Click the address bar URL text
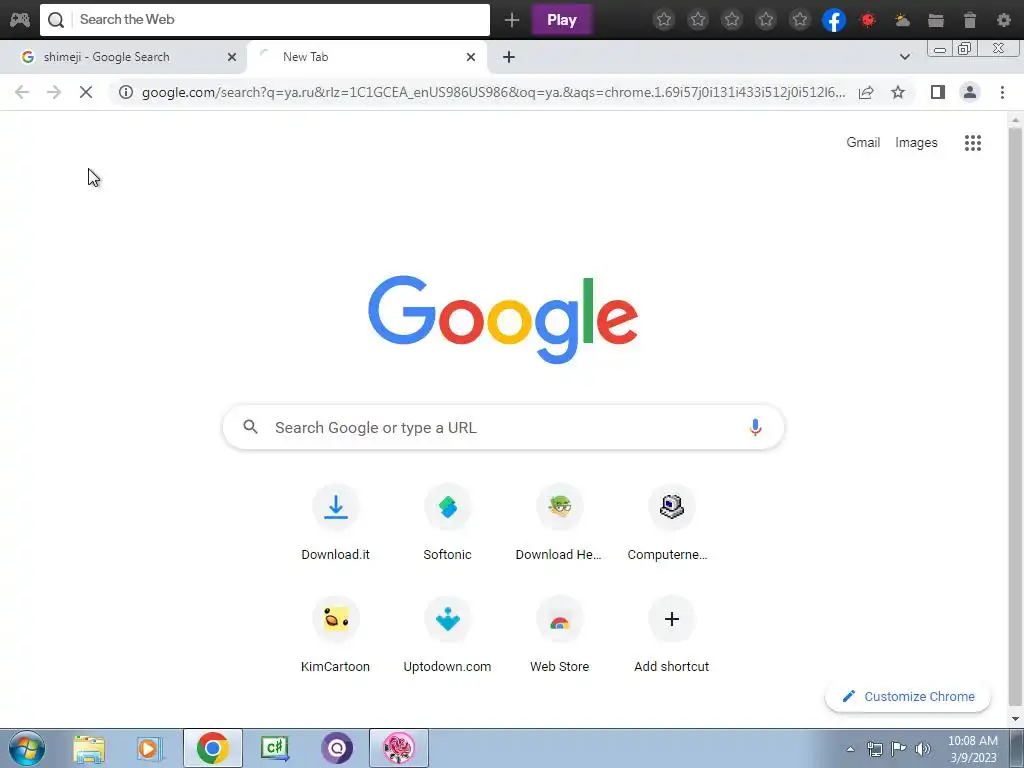1024x768 pixels. click(494, 92)
